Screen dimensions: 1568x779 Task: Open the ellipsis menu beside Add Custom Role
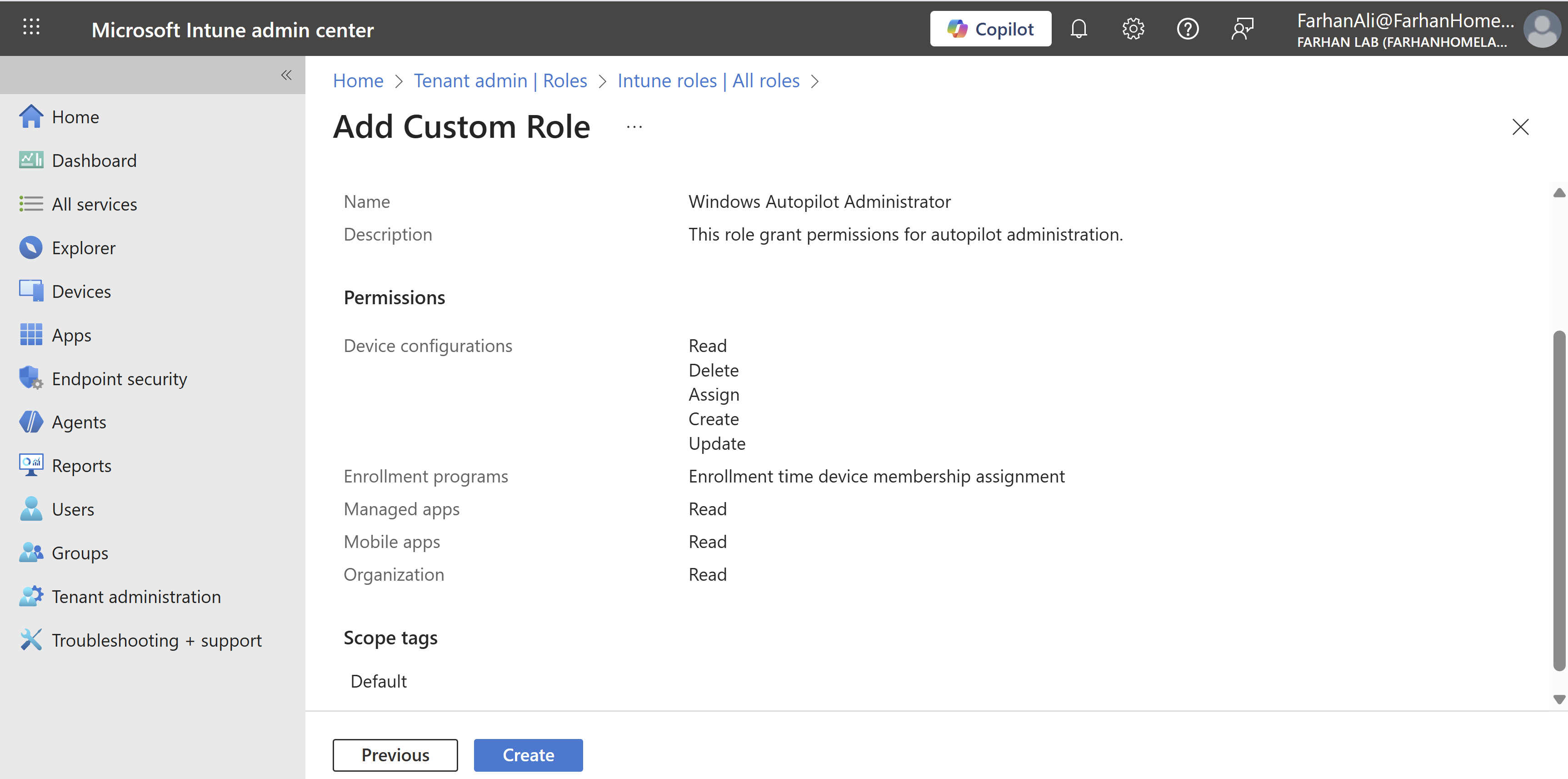634,127
